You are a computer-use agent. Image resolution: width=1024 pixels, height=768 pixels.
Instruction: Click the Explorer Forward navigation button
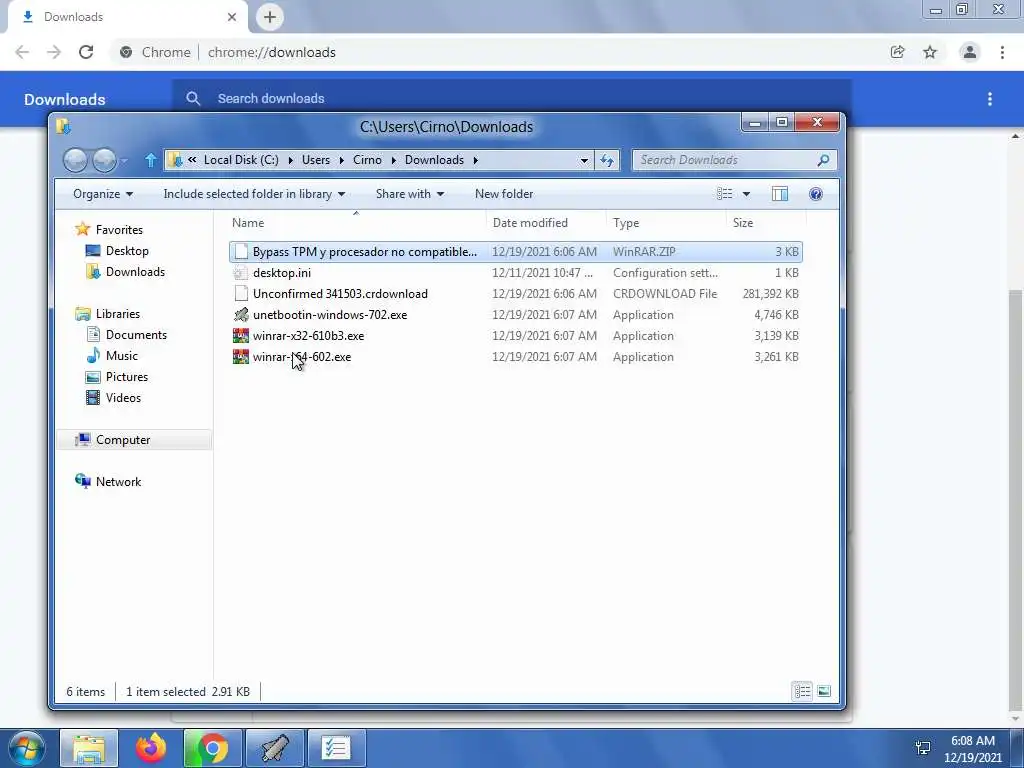[x=104, y=160]
